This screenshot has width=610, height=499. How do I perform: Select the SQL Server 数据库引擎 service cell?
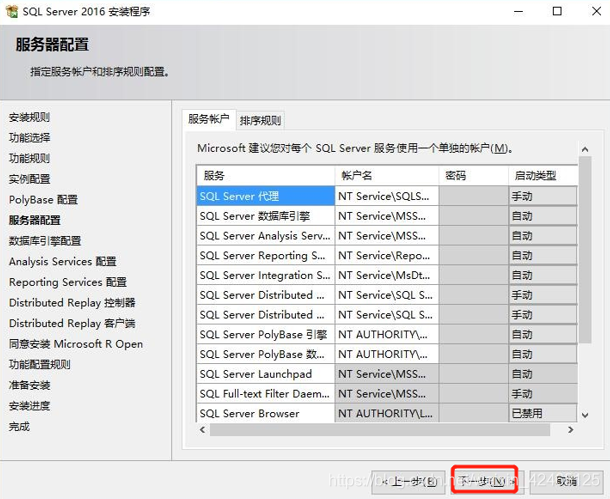(x=266, y=216)
